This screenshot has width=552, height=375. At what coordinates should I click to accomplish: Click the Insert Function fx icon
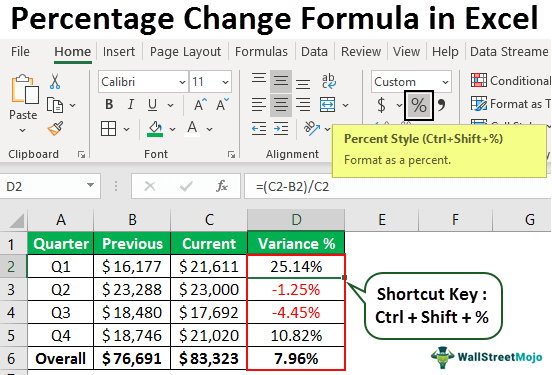tap(222, 186)
